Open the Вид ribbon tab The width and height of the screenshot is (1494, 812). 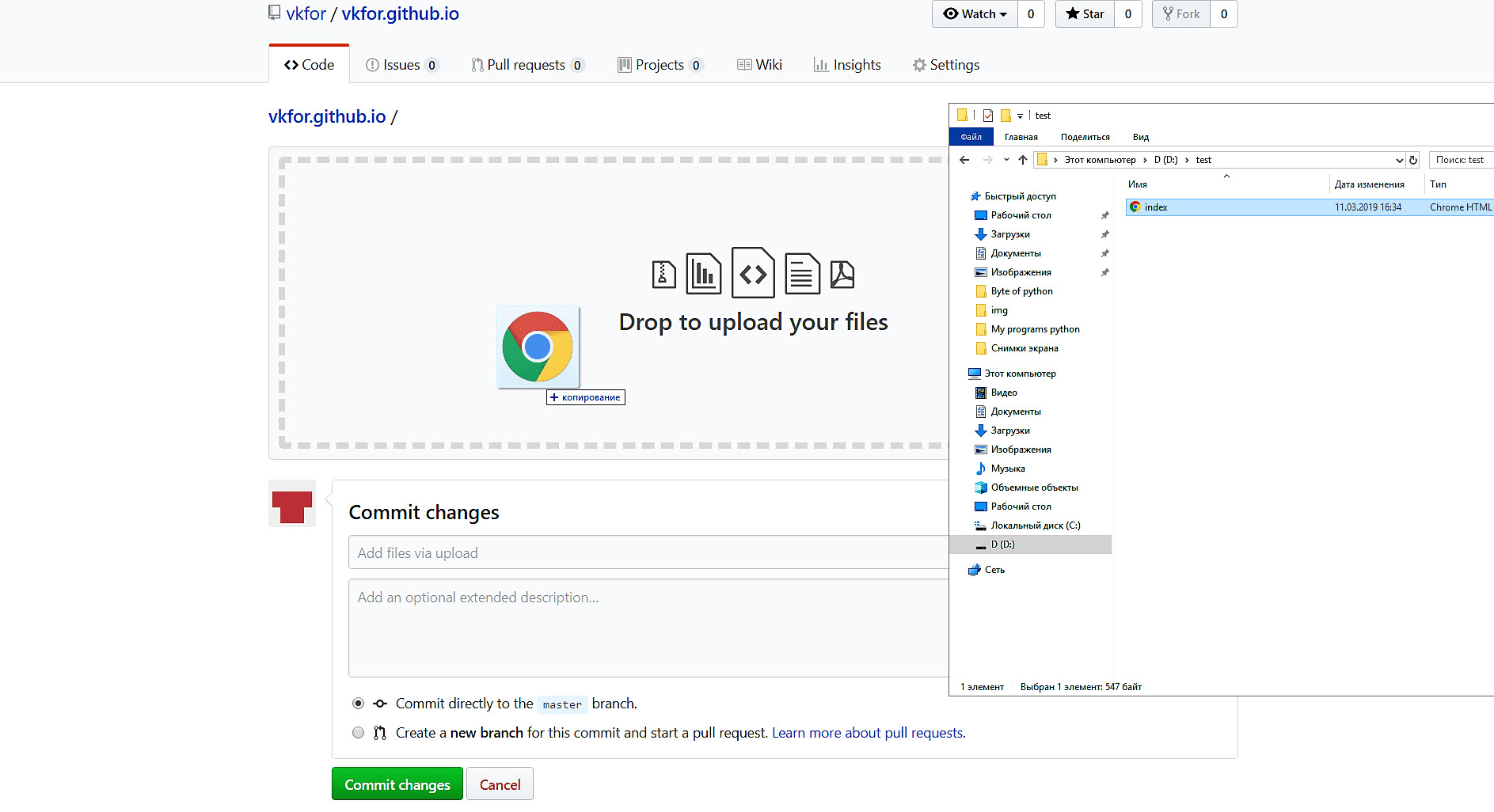(1140, 137)
